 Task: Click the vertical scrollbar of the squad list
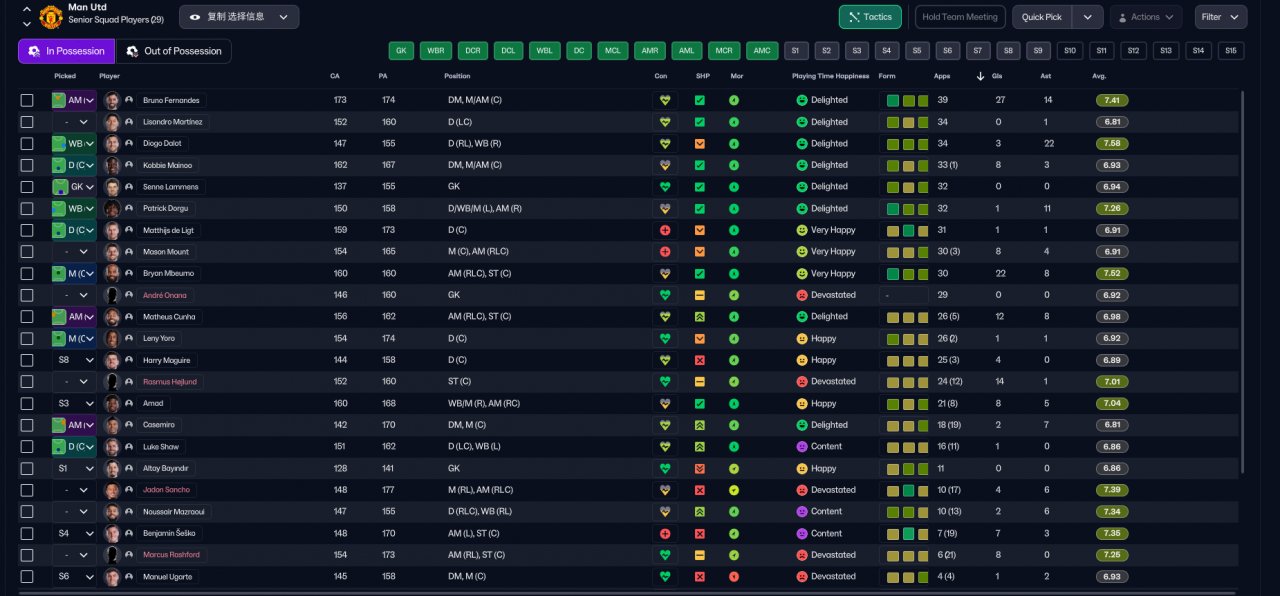point(1243,280)
